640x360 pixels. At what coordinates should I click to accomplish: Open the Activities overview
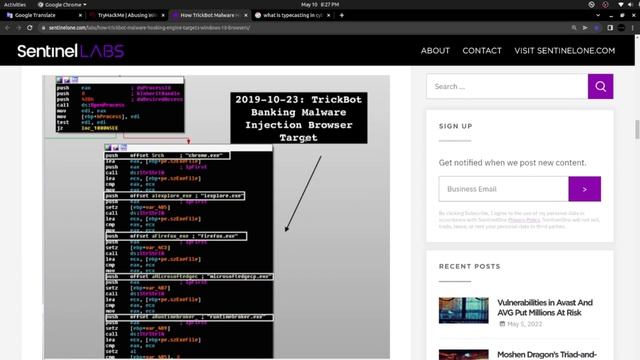[x=15, y=4]
